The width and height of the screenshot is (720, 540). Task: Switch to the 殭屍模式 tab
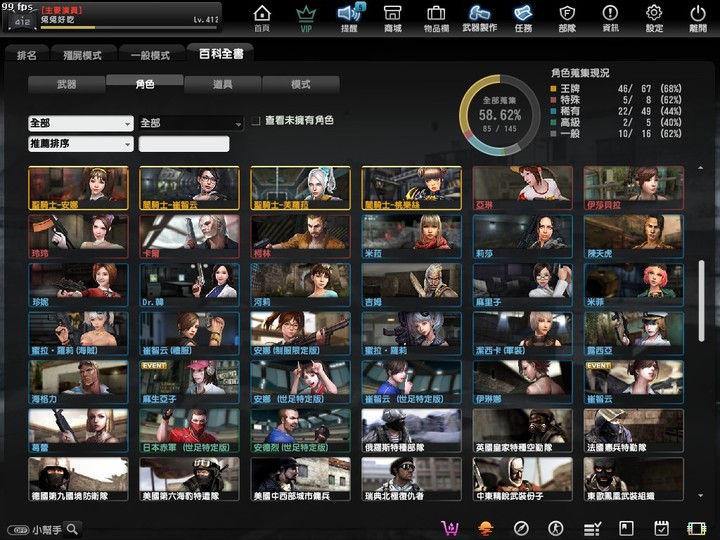tap(84, 55)
